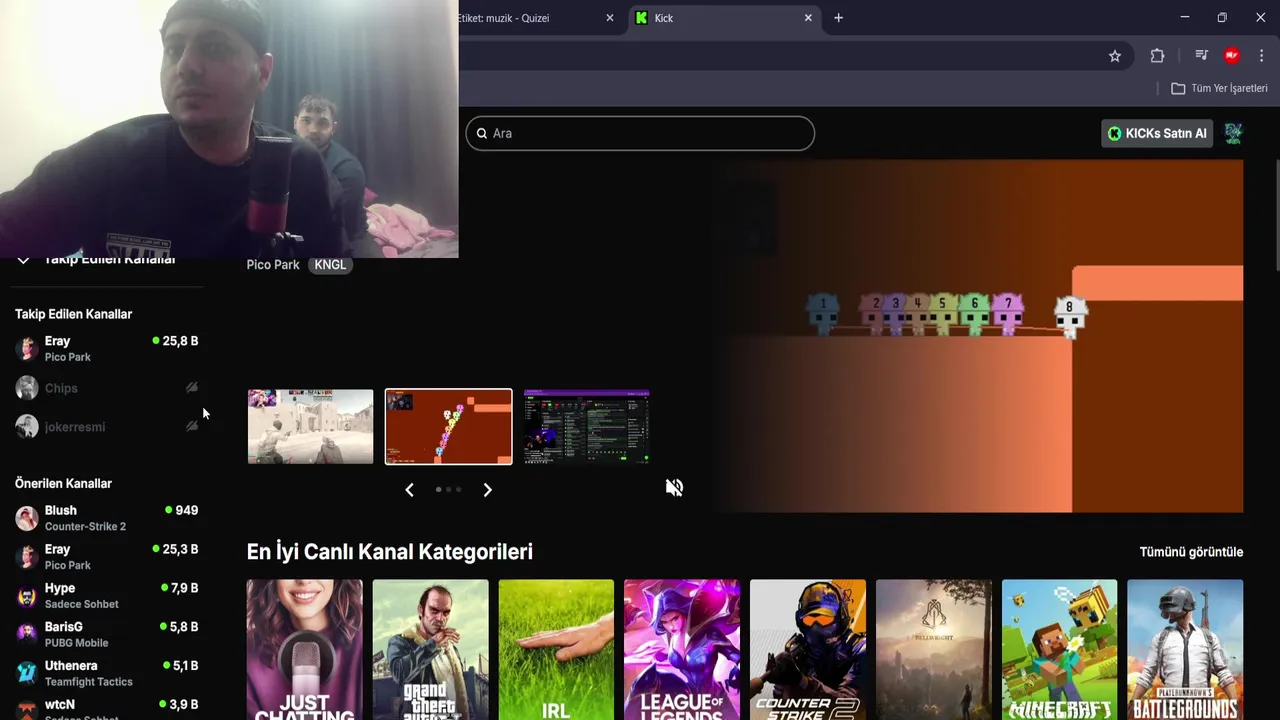1280x720 pixels.
Task: Open the offline Chips channel
Action: [107, 388]
